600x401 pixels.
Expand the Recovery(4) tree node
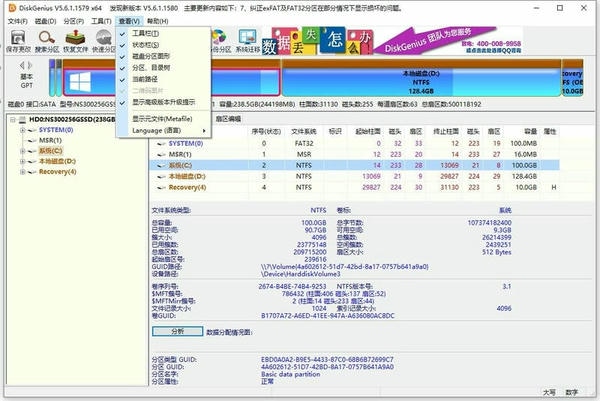pos(23,172)
